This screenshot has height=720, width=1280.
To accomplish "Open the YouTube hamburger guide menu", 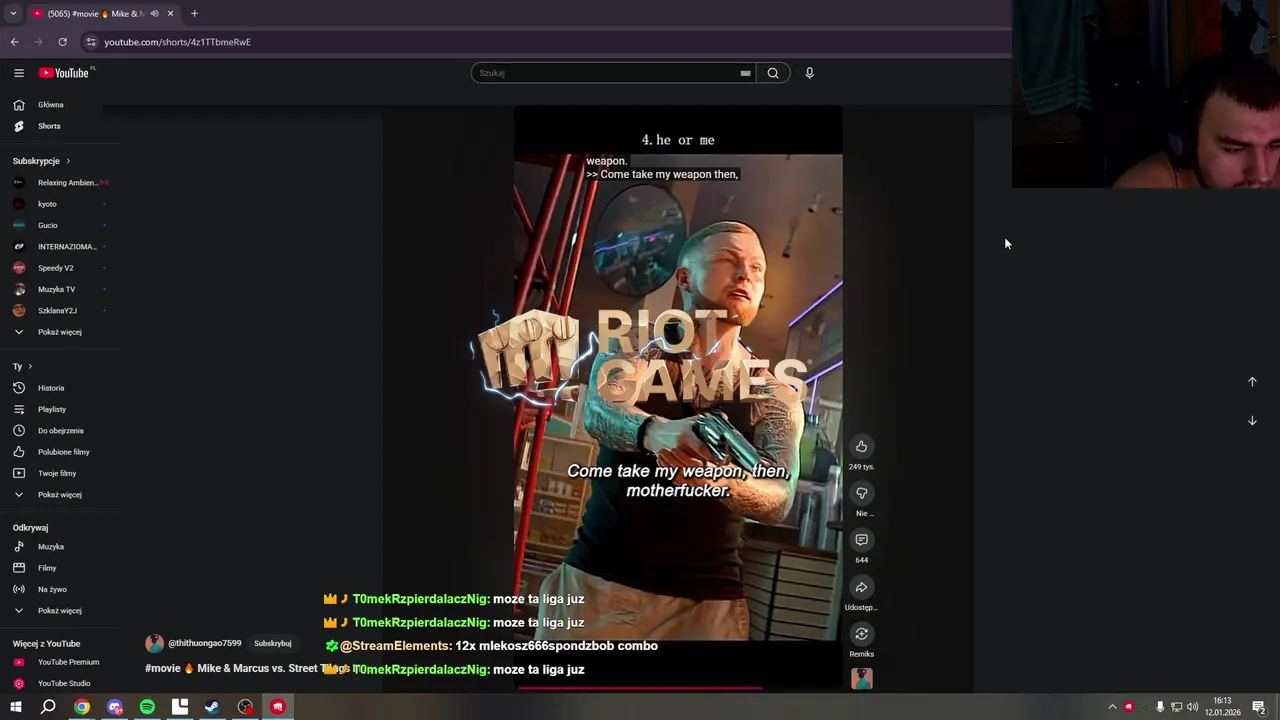I will [x=19, y=73].
